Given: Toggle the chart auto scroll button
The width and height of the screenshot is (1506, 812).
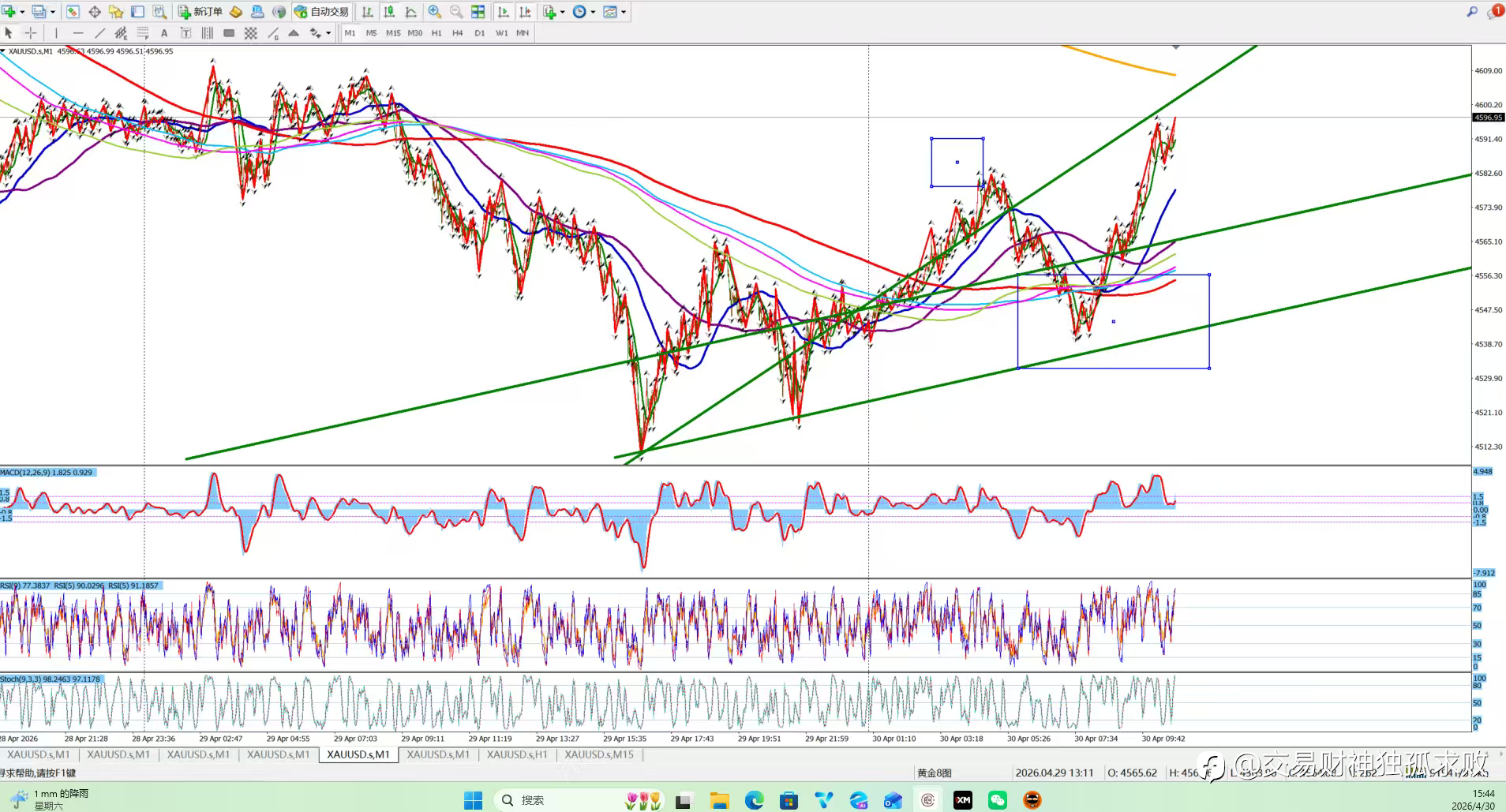Looking at the screenshot, I should (x=504, y=12).
